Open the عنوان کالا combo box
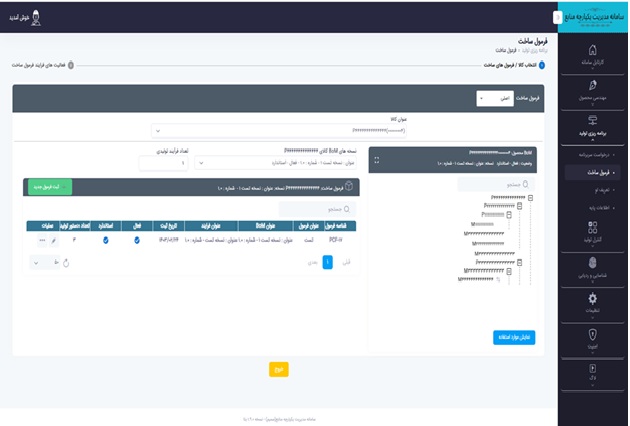The image size is (630, 426). [279, 131]
